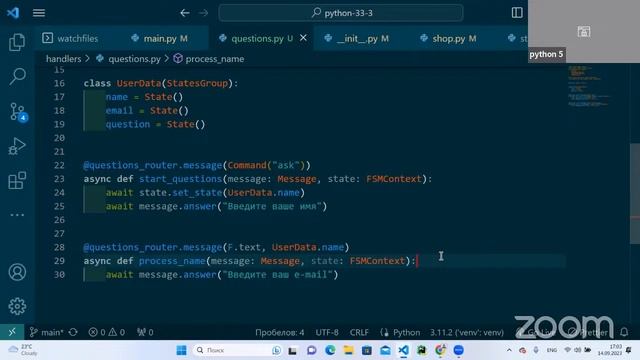Open the Mail app from the taskbar
This screenshot has width=640, height=360.
pyautogui.click(x=385, y=350)
